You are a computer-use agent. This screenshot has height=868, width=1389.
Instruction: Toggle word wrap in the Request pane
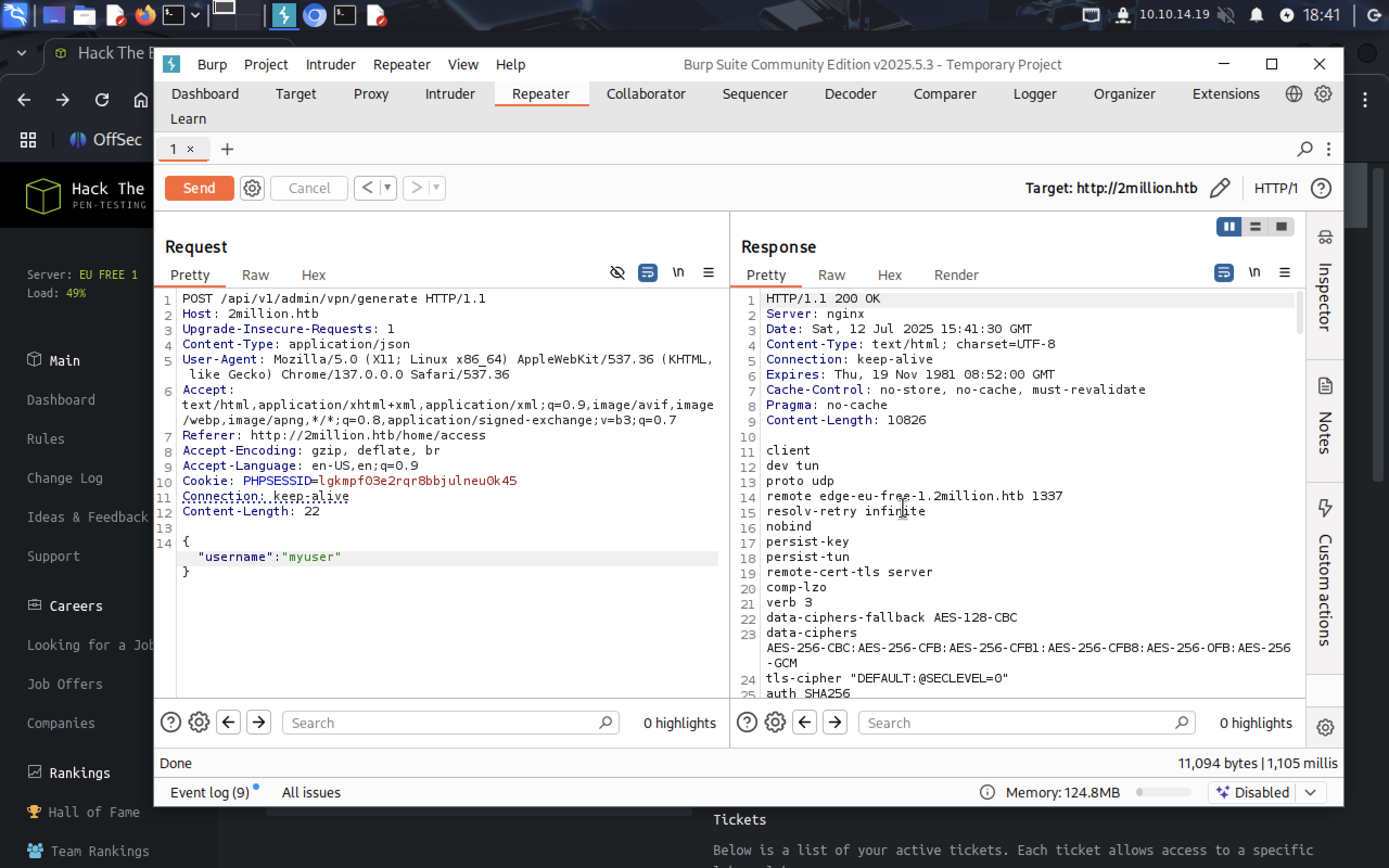(647, 272)
